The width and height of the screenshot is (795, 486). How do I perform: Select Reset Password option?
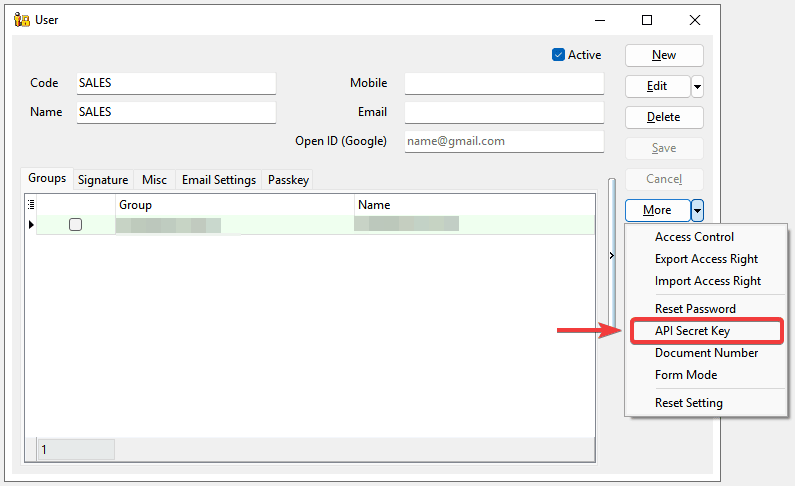pyautogui.click(x=695, y=309)
